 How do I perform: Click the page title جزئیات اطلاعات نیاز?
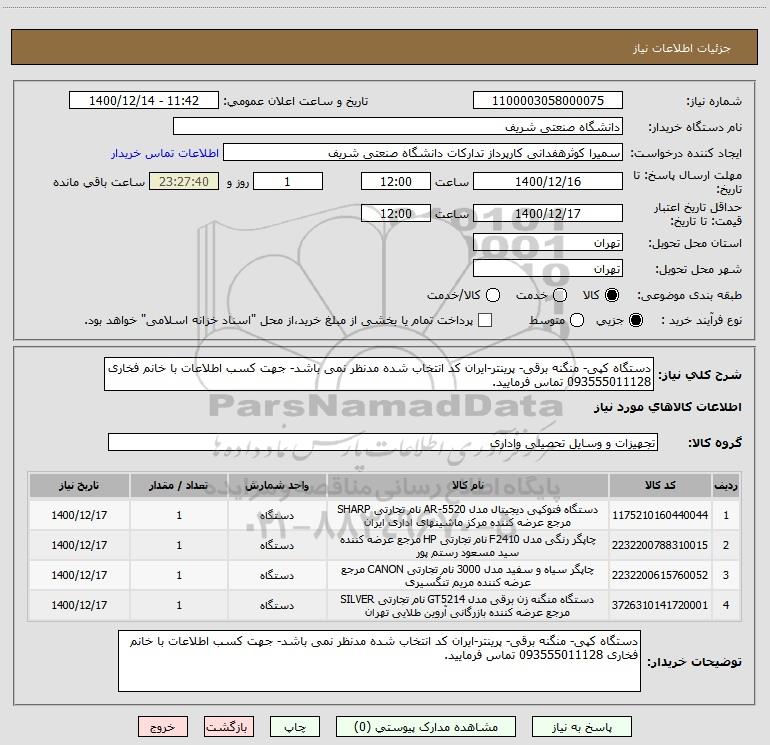click(682, 48)
